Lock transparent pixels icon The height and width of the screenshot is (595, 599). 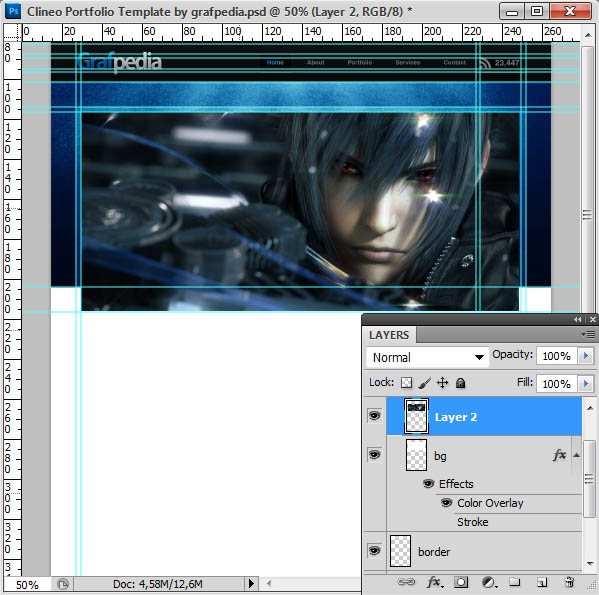tap(406, 383)
